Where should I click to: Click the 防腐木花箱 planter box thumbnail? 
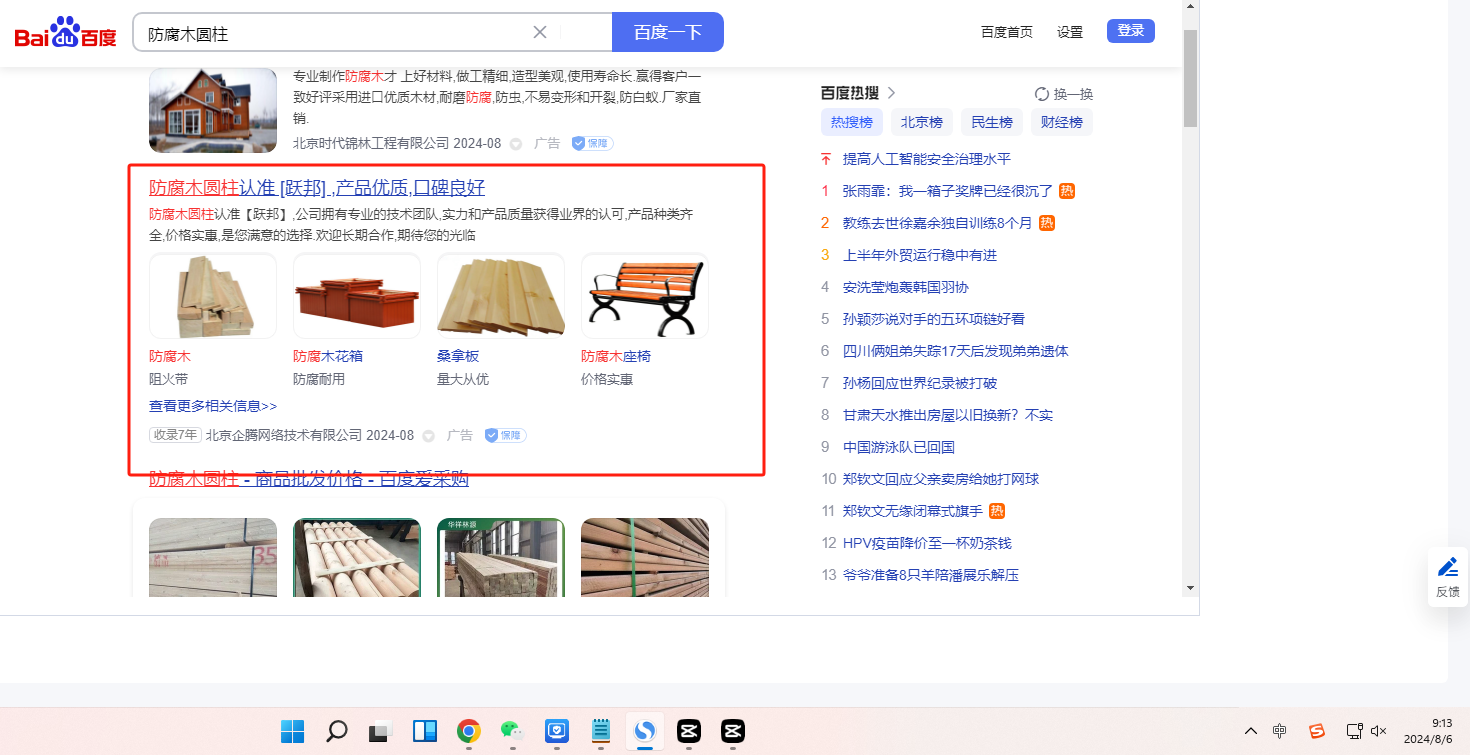pos(357,296)
